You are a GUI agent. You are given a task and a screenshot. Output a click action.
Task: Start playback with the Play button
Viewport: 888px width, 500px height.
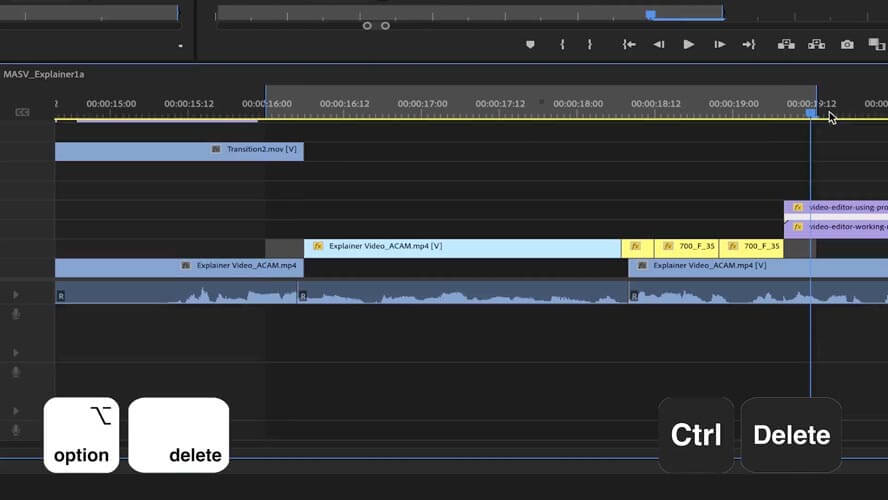pos(689,44)
